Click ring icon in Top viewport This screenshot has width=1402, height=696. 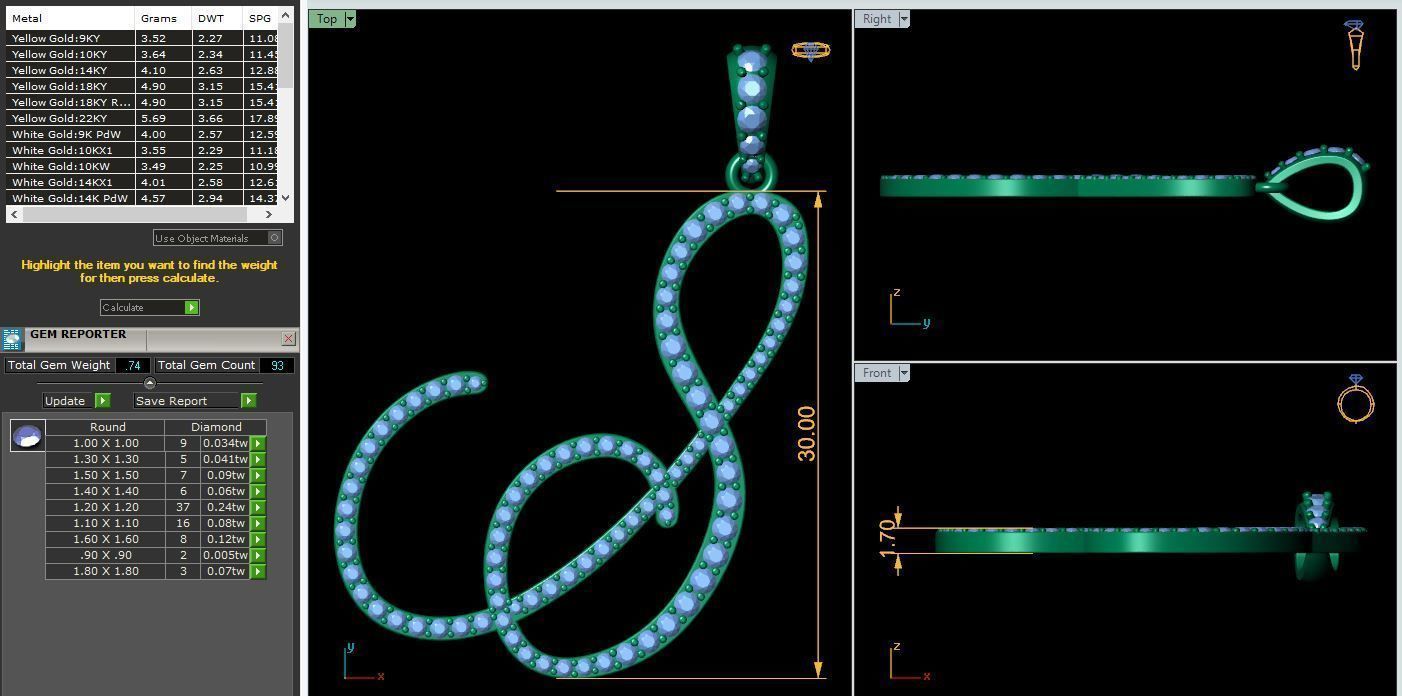(x=811, y=50)
